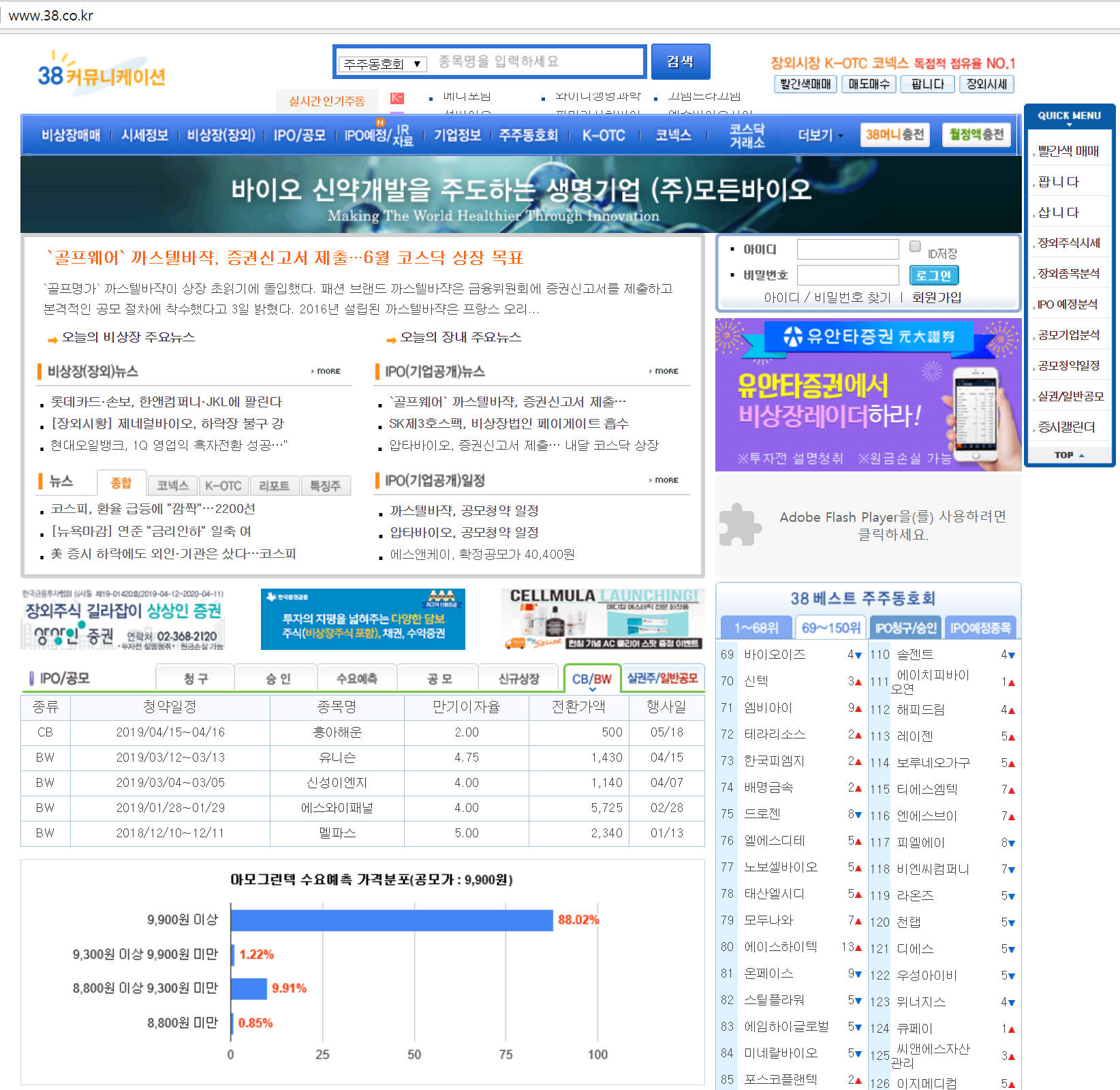Click the 검색 search button
1120x1090 pixels.
[681, 62]
